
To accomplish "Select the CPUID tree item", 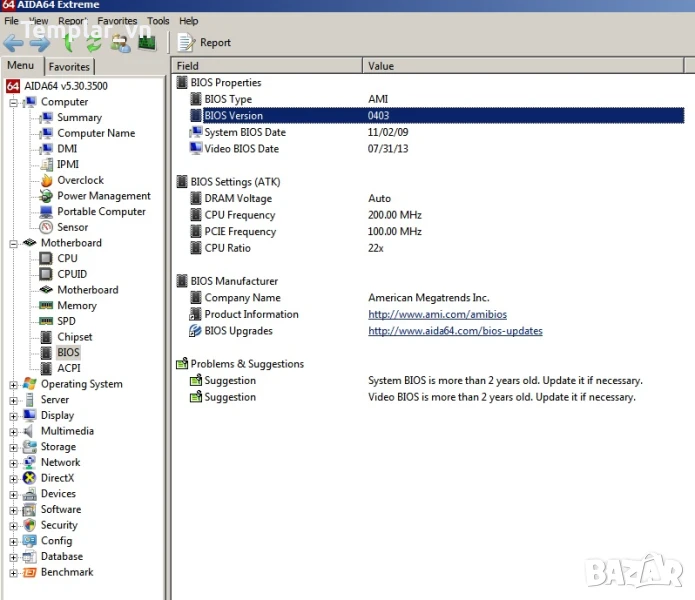I will 72,274.
